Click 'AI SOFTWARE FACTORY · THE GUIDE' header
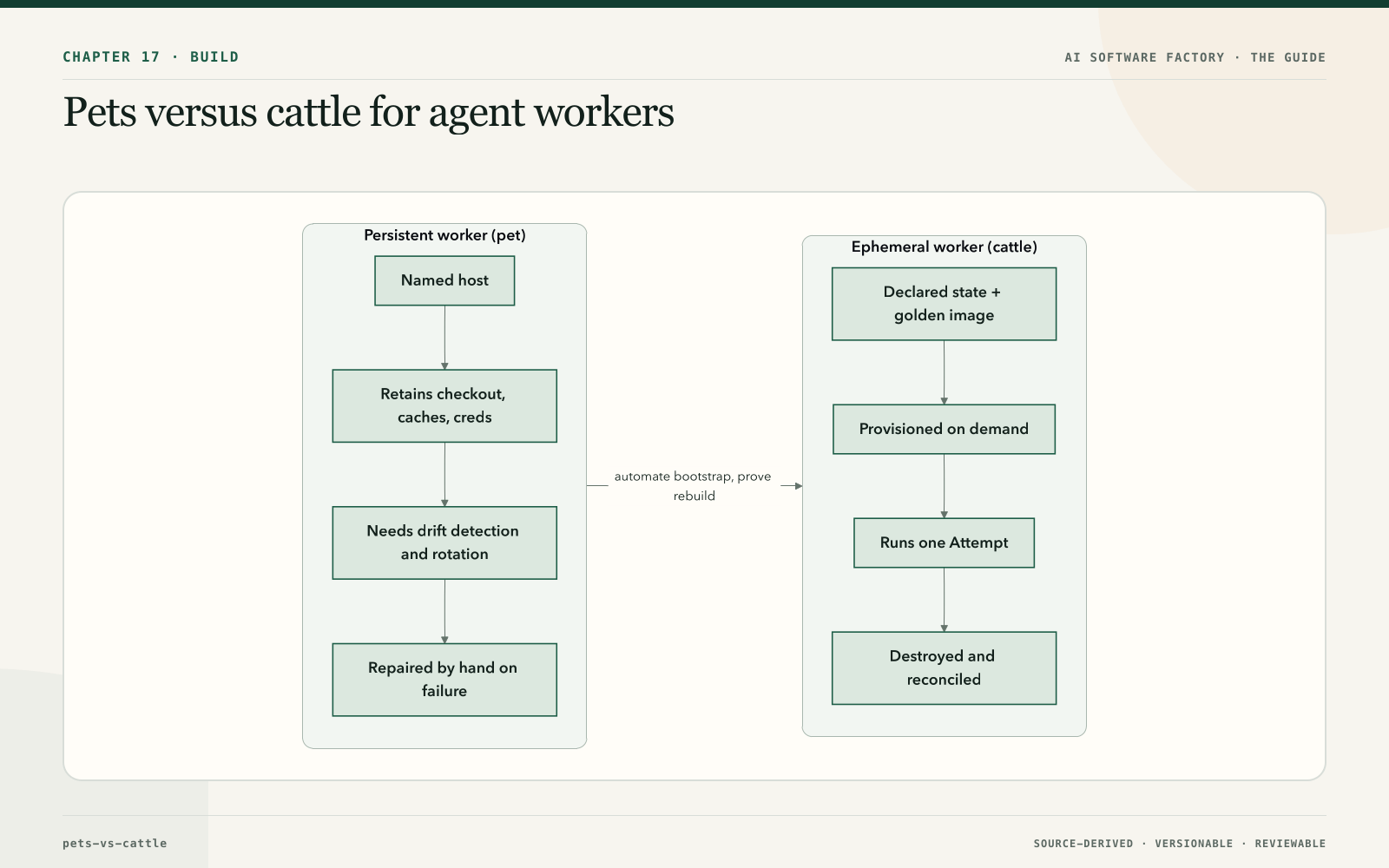The height and width of the screenshot is (868, 1389). [x=1195, y=57]
